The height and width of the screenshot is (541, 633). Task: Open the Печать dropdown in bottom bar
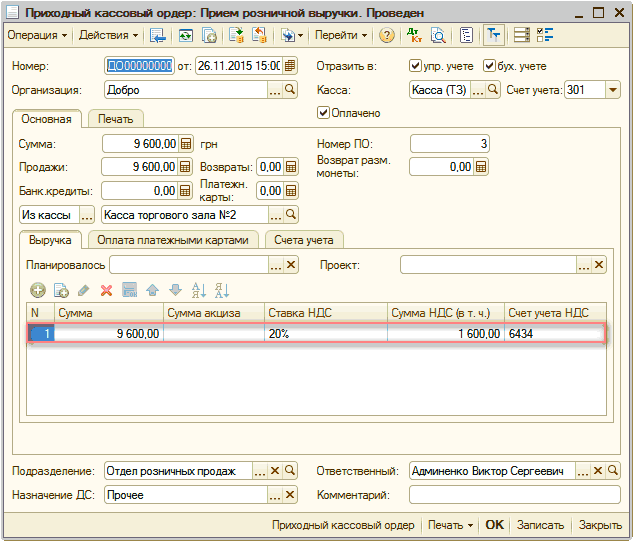[450, 525]
